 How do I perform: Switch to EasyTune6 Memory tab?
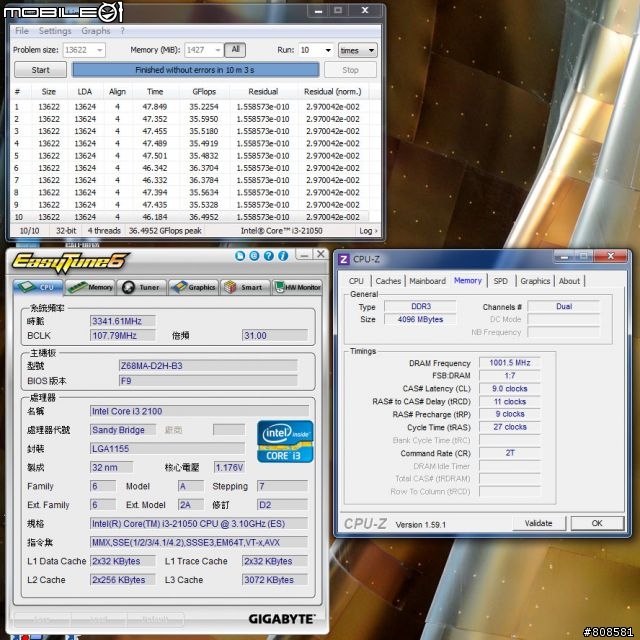coord(90,287)
